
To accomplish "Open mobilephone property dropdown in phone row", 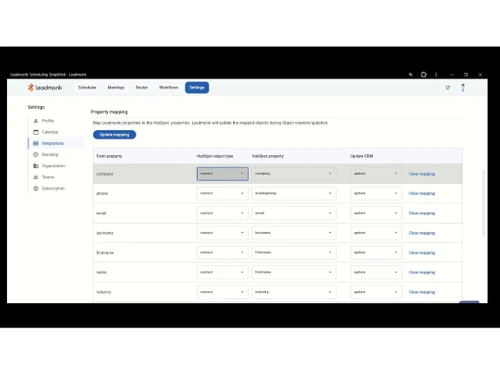I will [x=294, y=193].
